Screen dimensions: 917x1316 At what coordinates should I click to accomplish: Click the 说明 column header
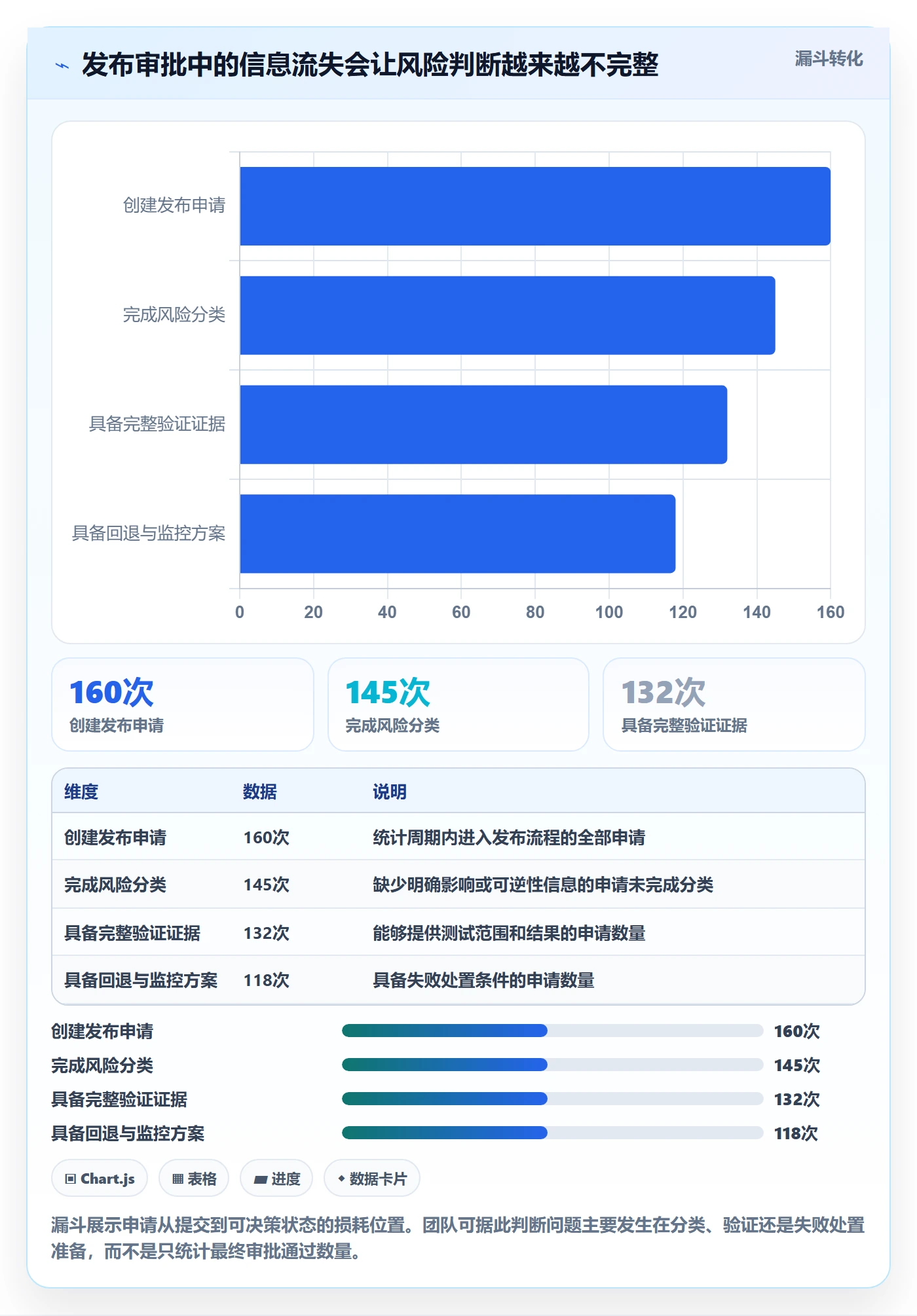point(390,792)
